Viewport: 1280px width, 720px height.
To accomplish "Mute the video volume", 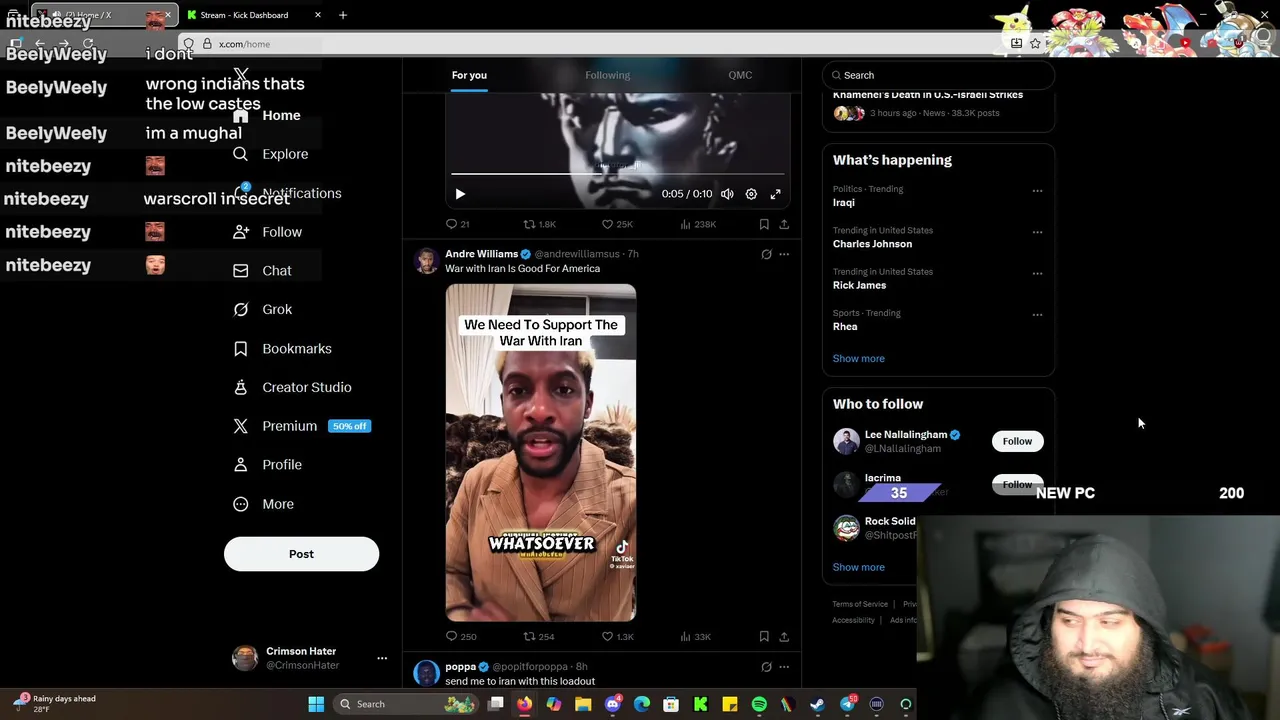I will (727, 194).
